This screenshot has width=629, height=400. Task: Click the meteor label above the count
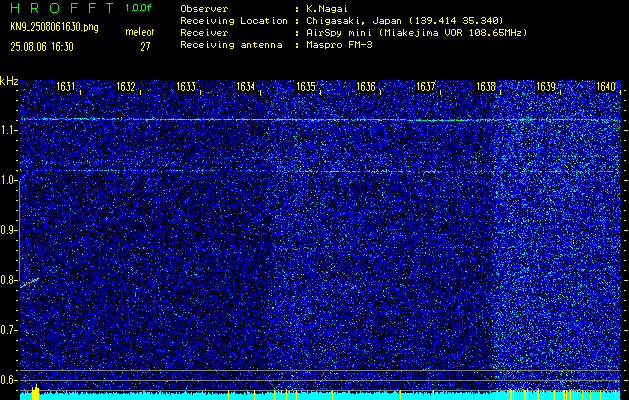(x=140, y=32)
